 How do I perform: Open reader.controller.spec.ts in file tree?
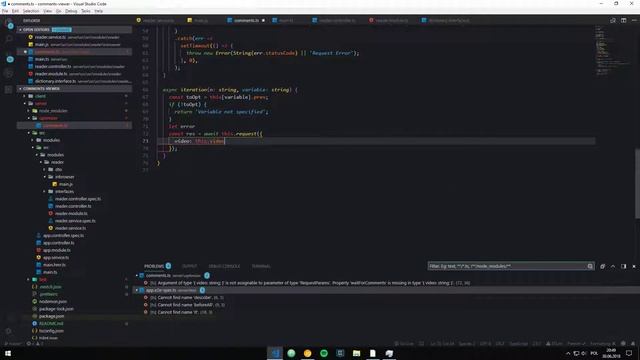click(x=78, y=199)
